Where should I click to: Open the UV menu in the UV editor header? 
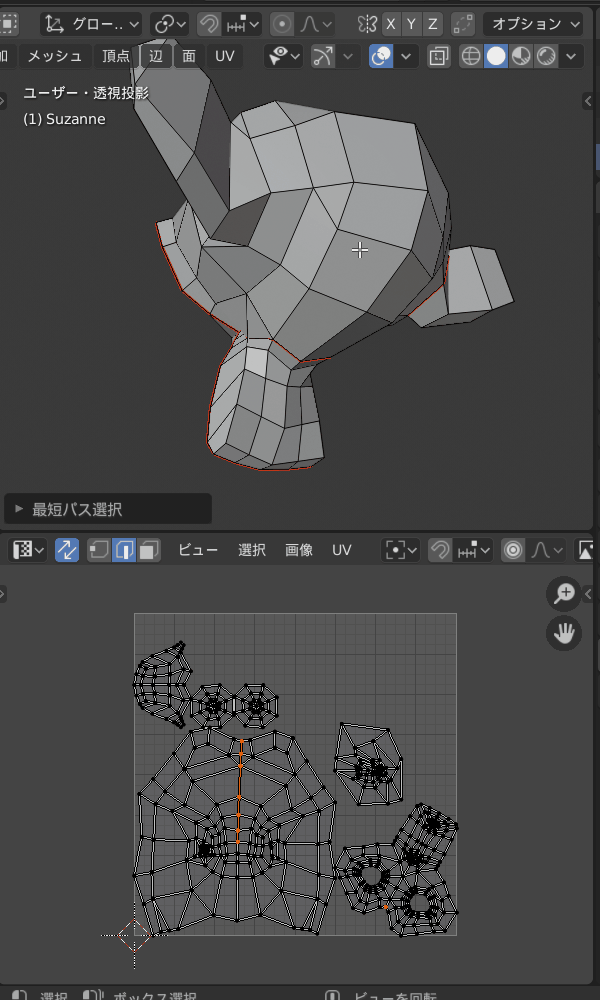tap(342, 550)
